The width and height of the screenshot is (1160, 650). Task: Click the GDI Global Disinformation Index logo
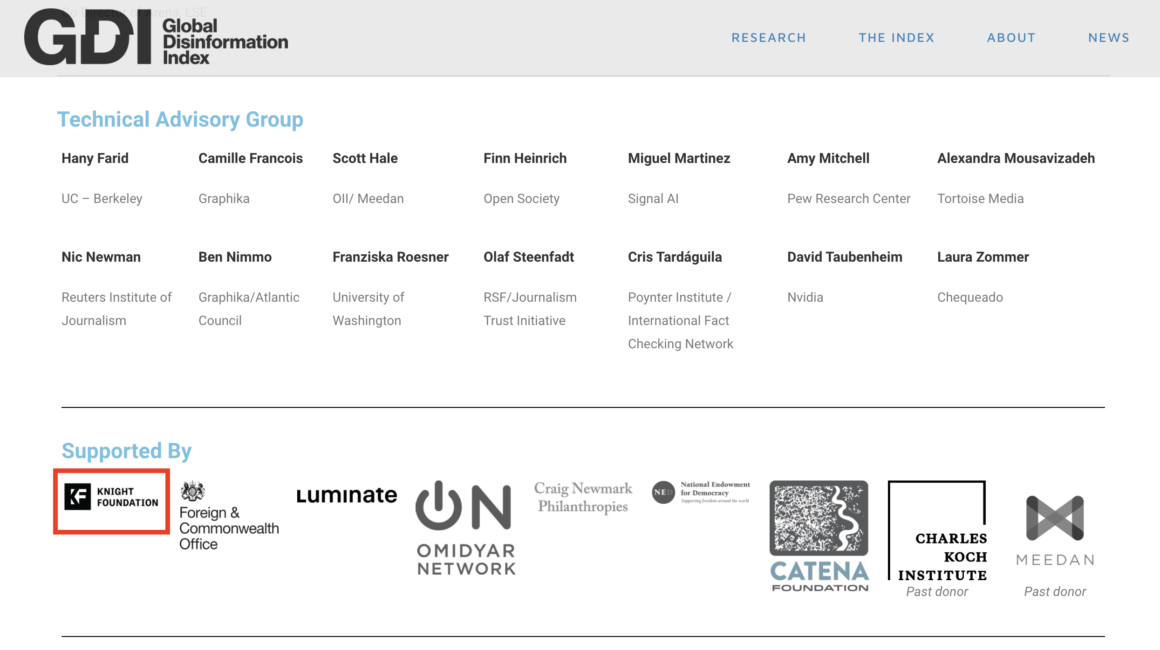pyautogui.click(x=156, y=38)
